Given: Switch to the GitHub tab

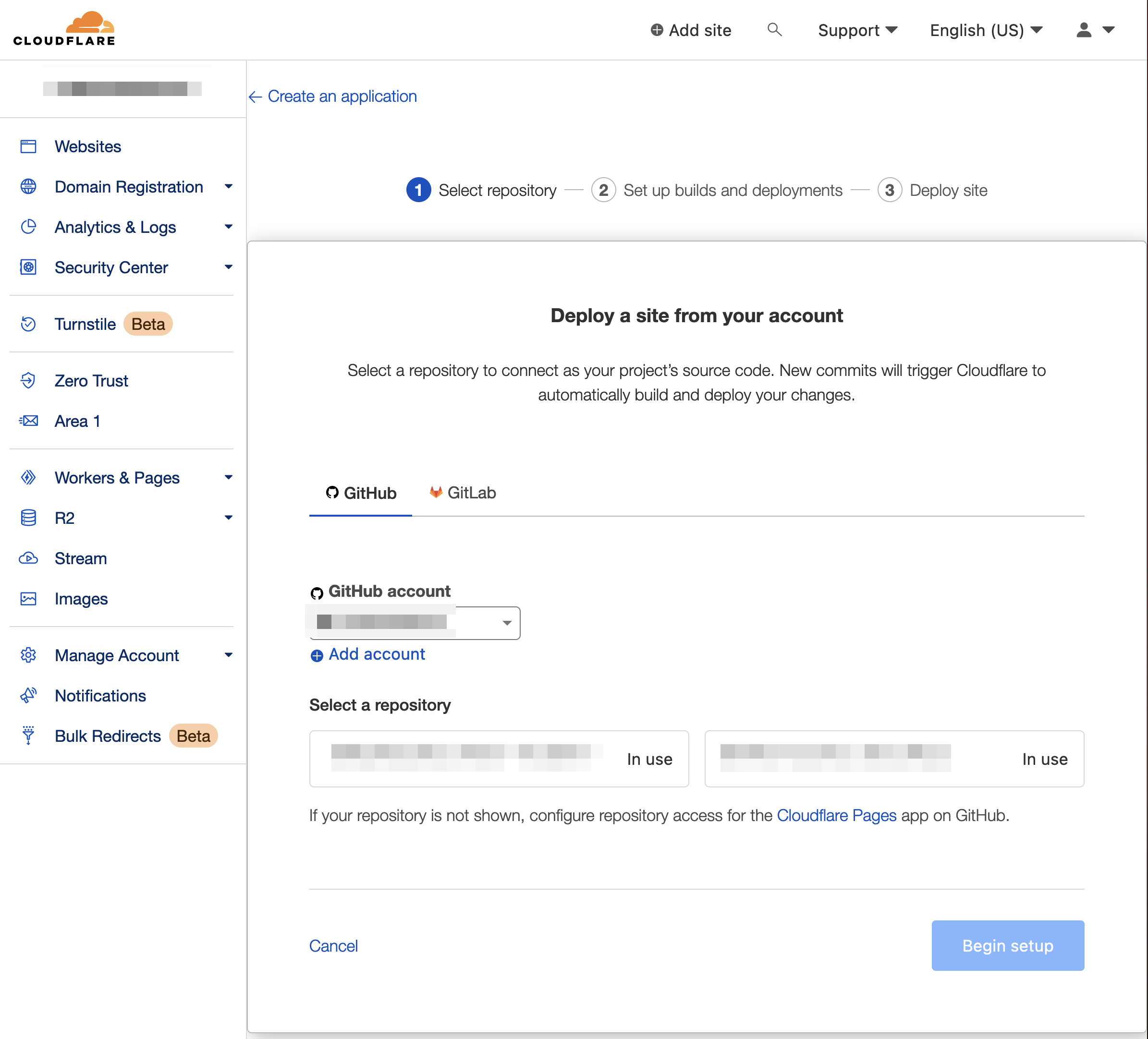Looking at the screenshot, I should point(361,493).
